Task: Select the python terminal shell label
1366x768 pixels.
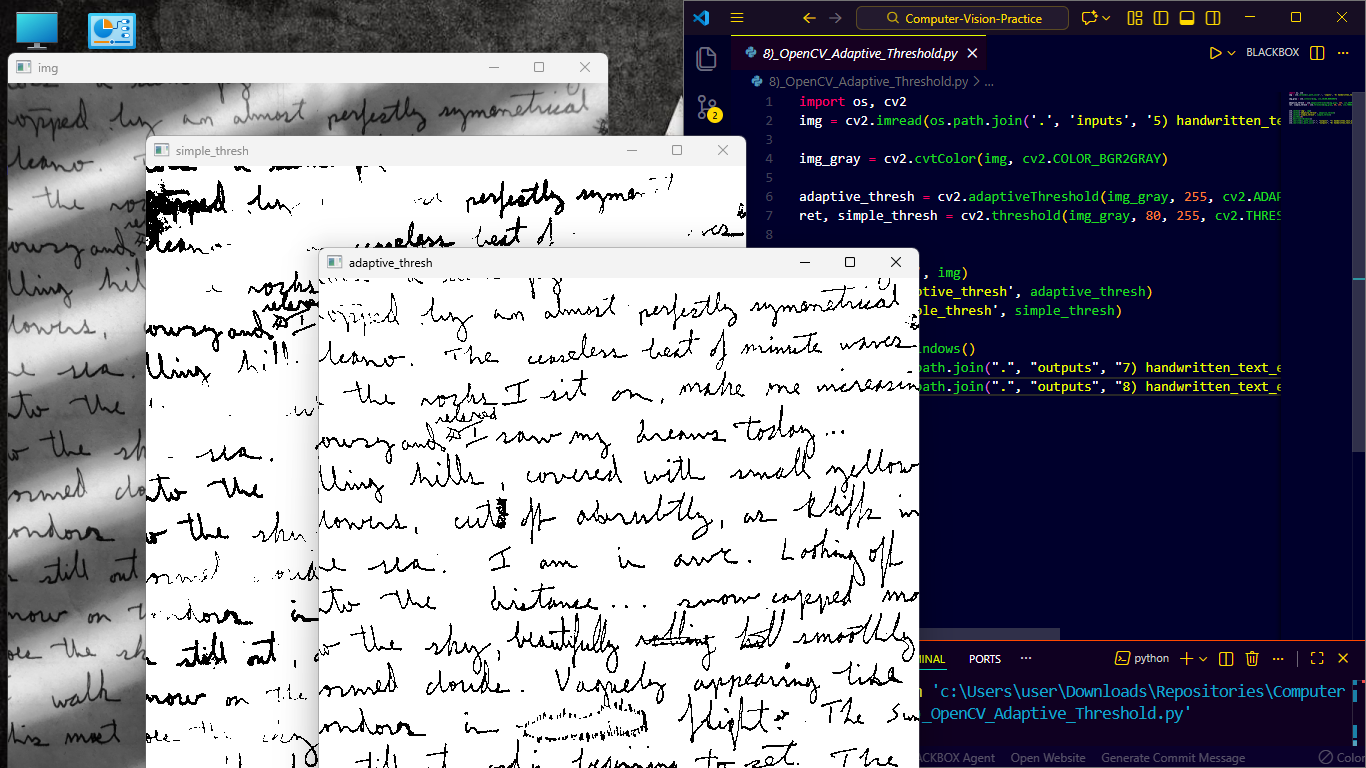Action: [1142, 658]
